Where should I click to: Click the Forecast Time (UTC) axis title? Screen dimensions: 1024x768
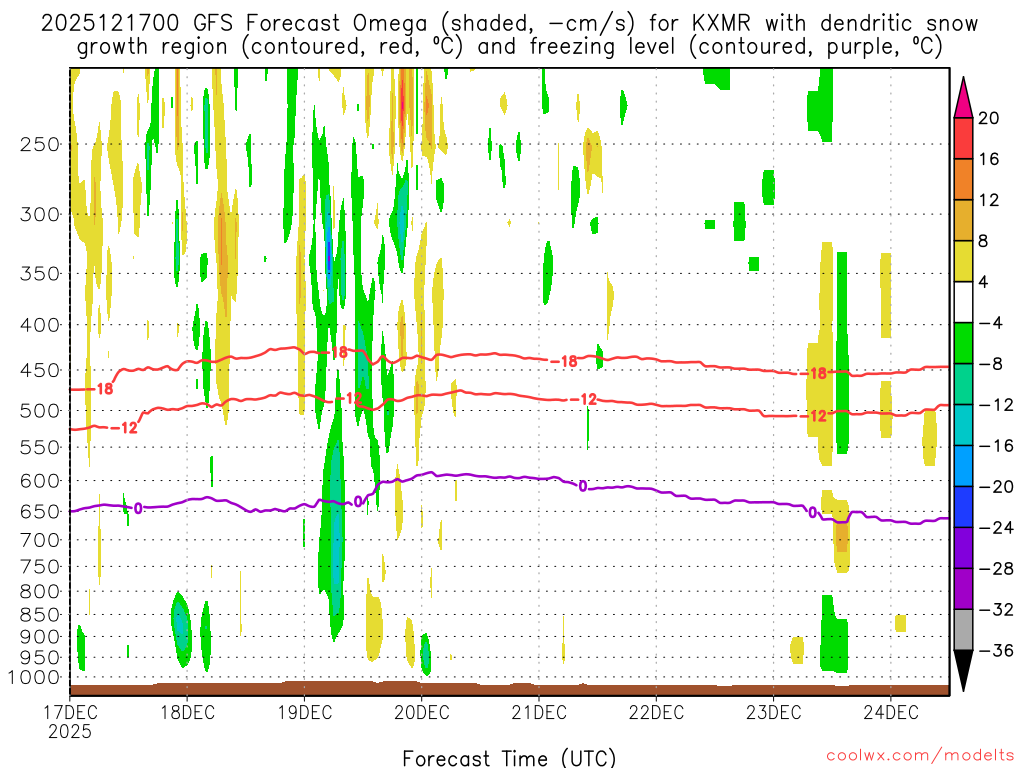point(509,758)
